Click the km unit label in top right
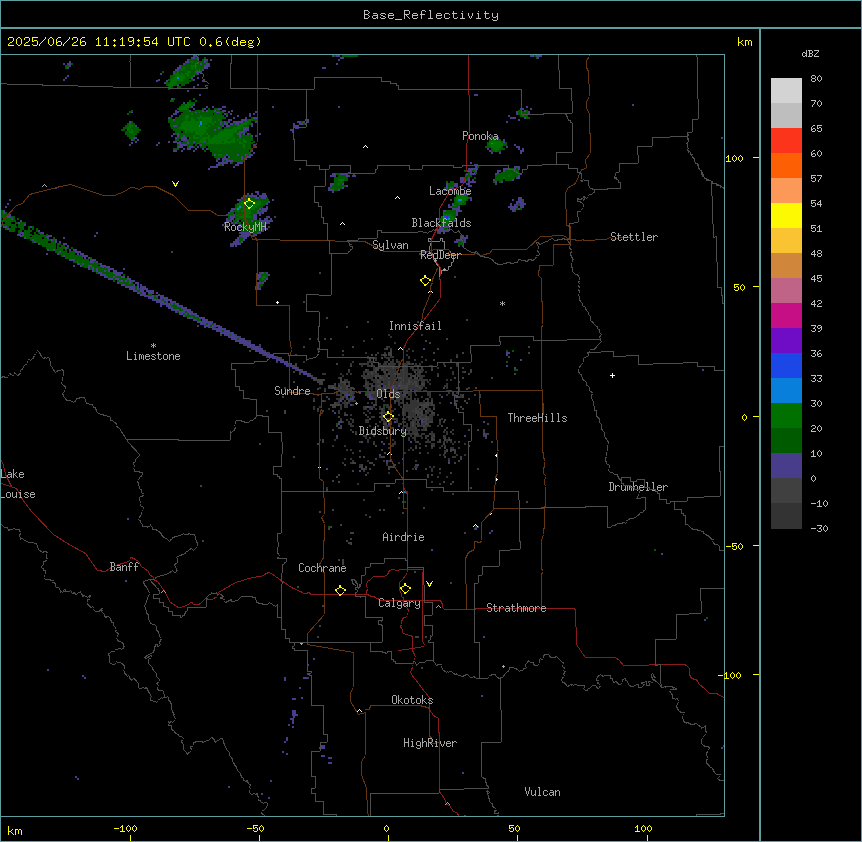The height and width of the screenshot is (842, 862). point(744,42)
